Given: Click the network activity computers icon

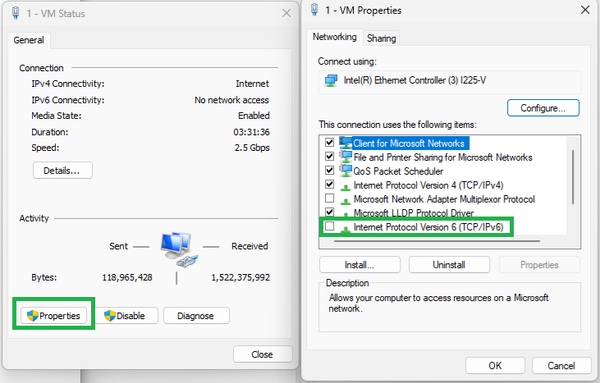Looking at the screenshot, I should (179, 249).
